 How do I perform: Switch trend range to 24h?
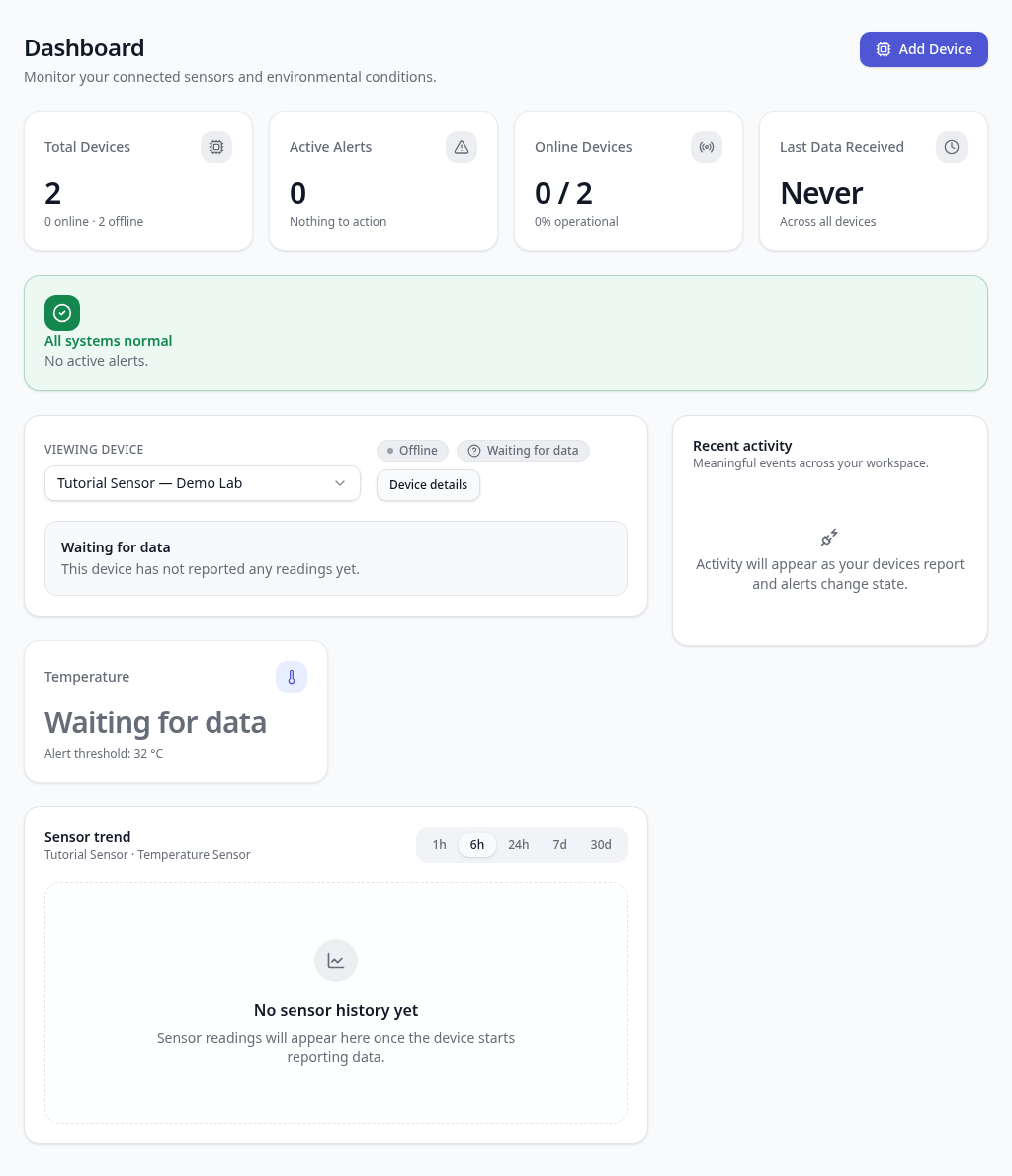coord(519,845)
